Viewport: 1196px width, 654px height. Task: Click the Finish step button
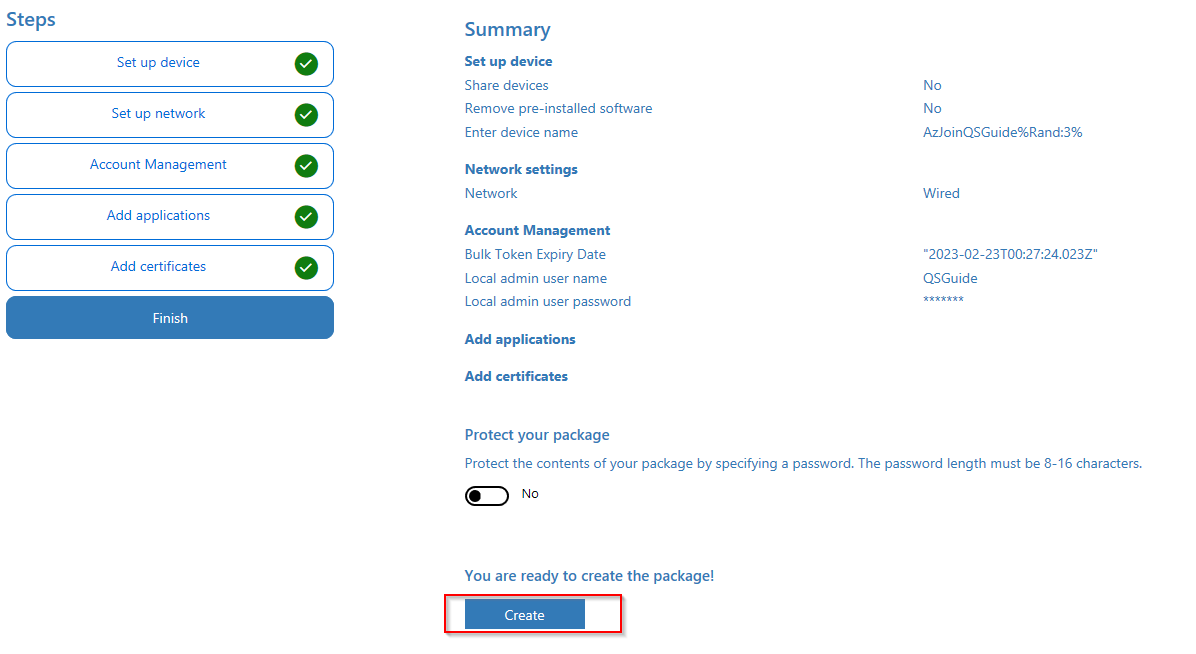point(170,318)
